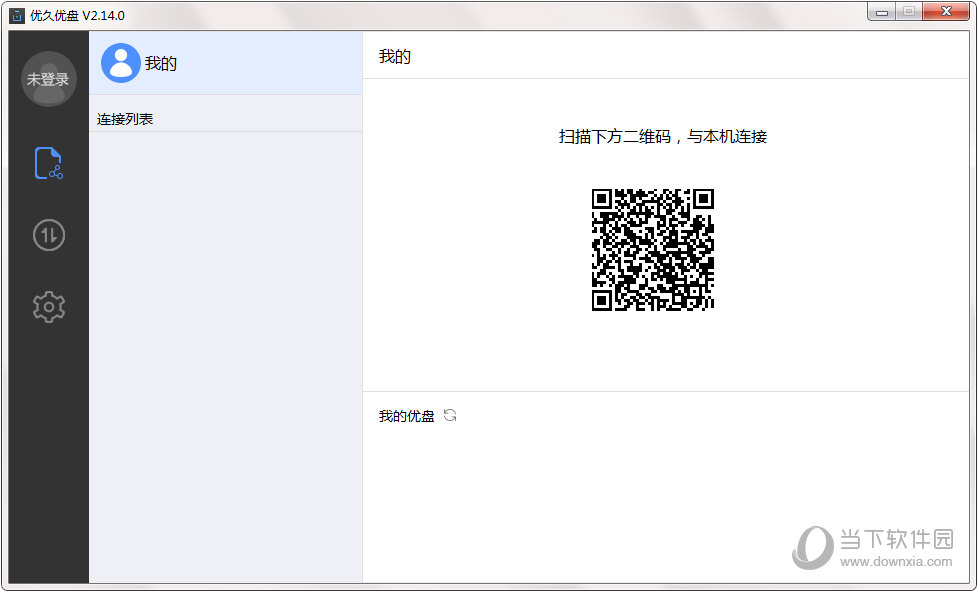This screenshot has height=591, width=977.
Task: Click the 我的优盘 label
Action: (406, 416)
